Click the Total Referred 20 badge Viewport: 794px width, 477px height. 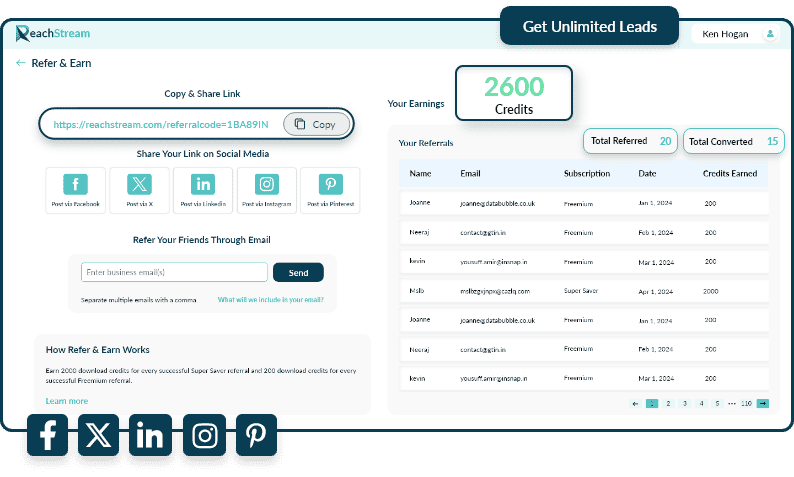(630, 141)
